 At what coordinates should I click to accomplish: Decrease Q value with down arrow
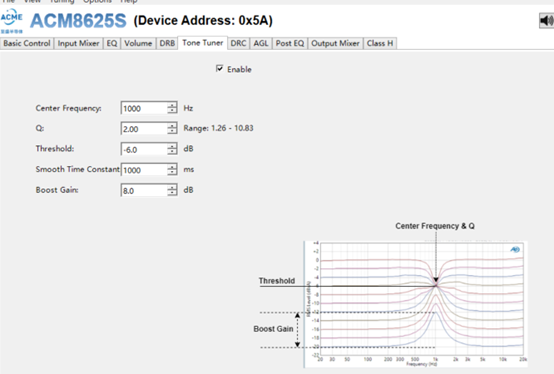click(x=172, y=131)
